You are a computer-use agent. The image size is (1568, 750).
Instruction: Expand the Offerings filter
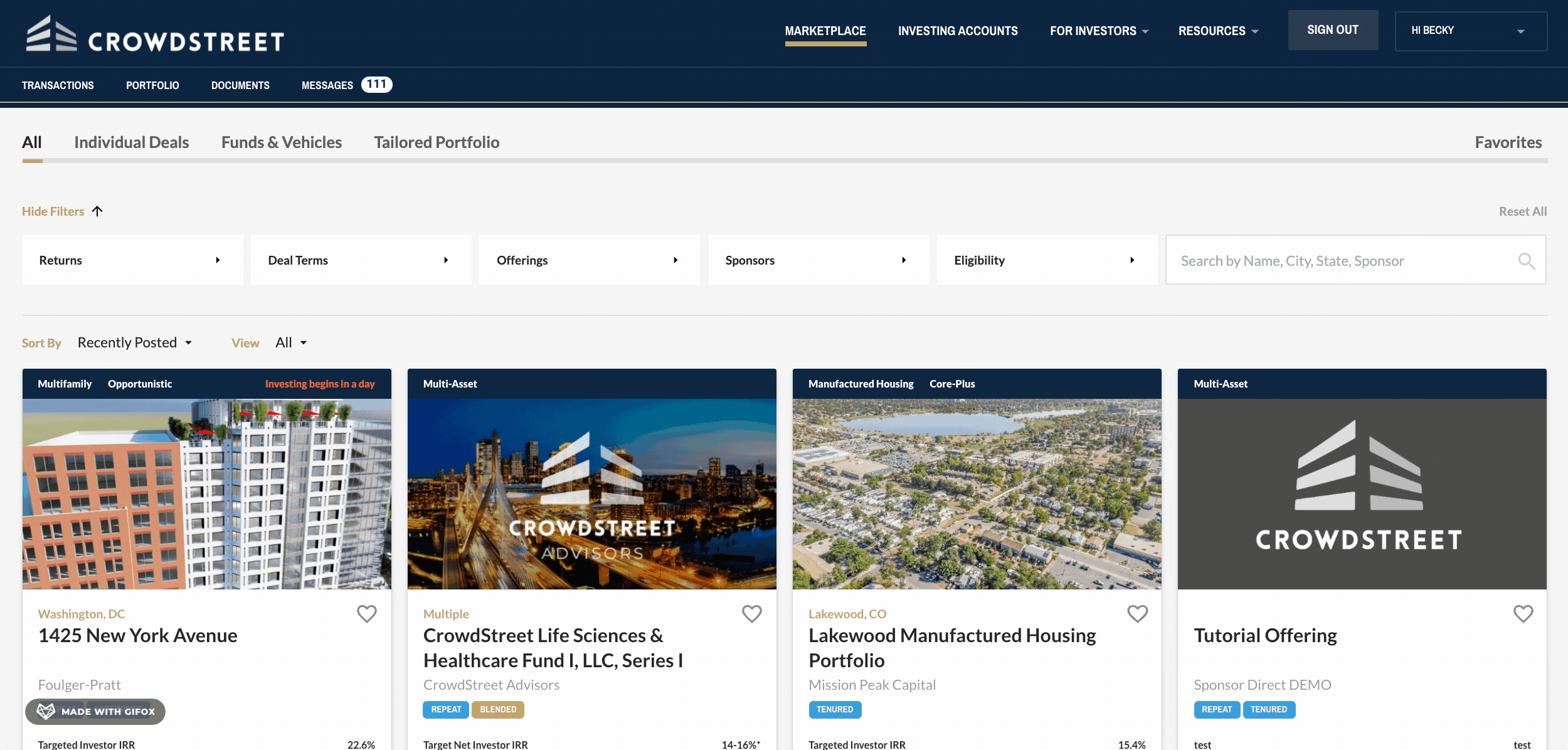click(x=590, y=260)
